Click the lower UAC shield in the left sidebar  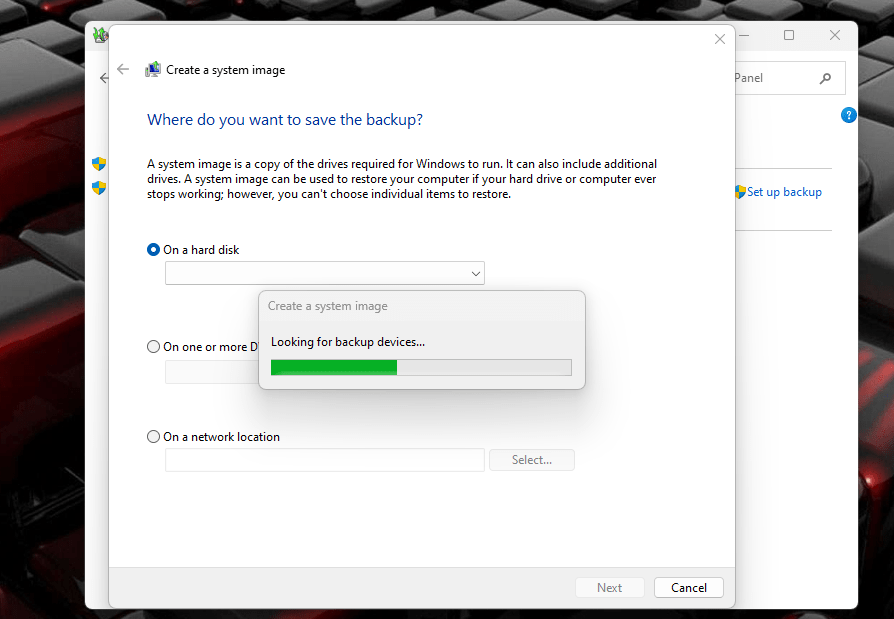(98, 187)
